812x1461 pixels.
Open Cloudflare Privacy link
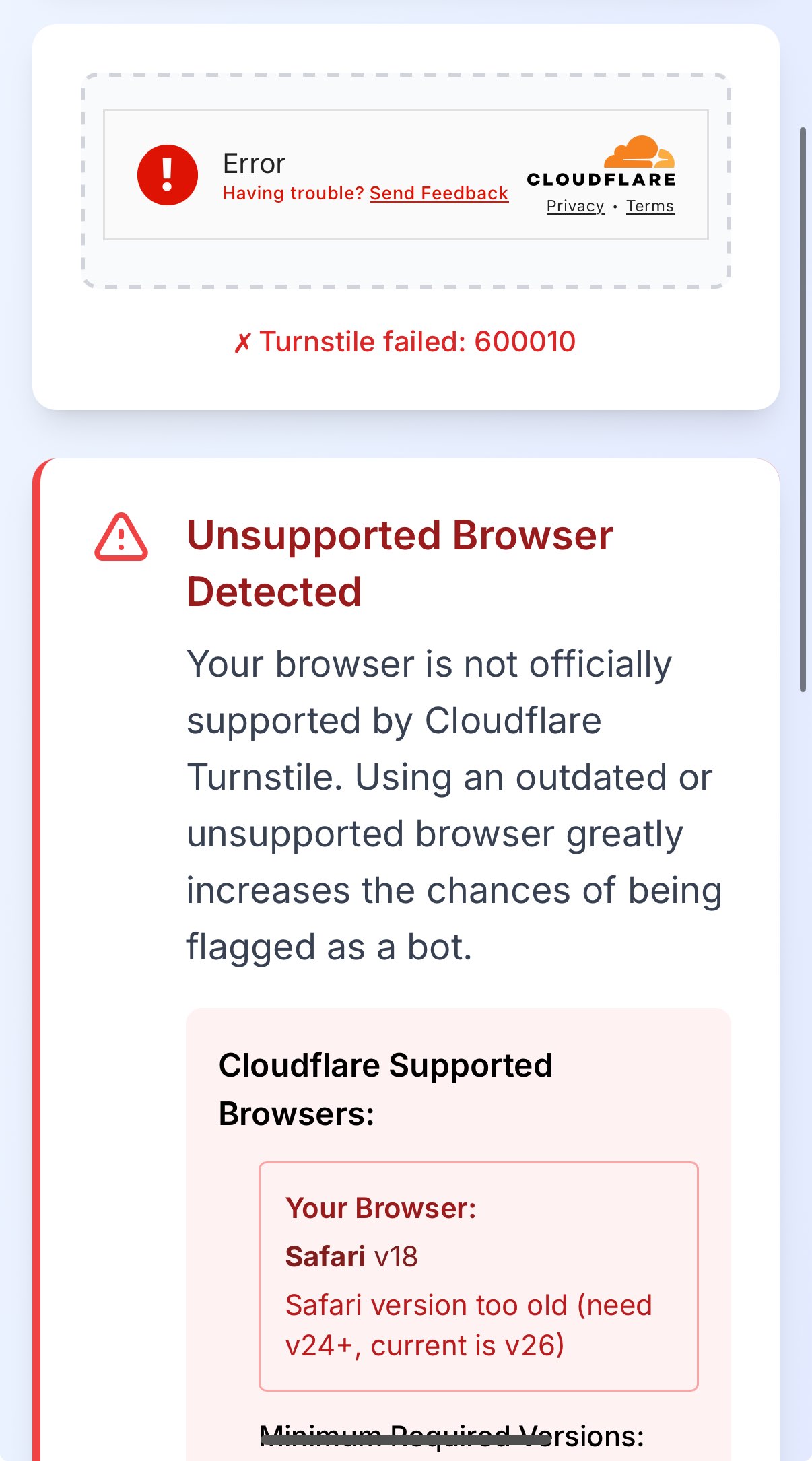[575, 206]
